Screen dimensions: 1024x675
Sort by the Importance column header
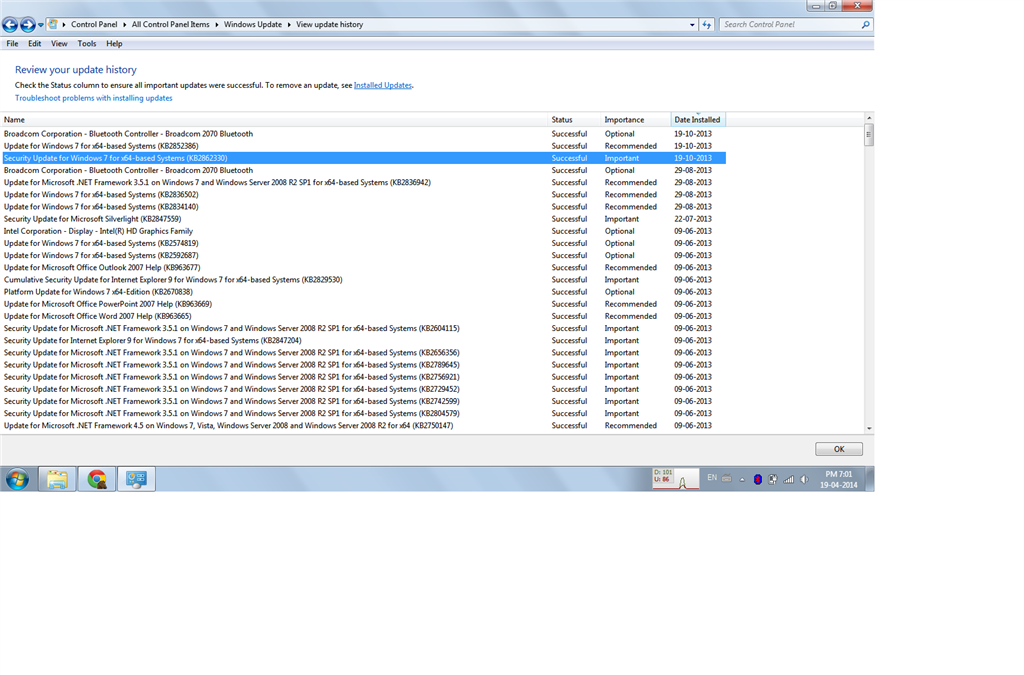point(635,120)
